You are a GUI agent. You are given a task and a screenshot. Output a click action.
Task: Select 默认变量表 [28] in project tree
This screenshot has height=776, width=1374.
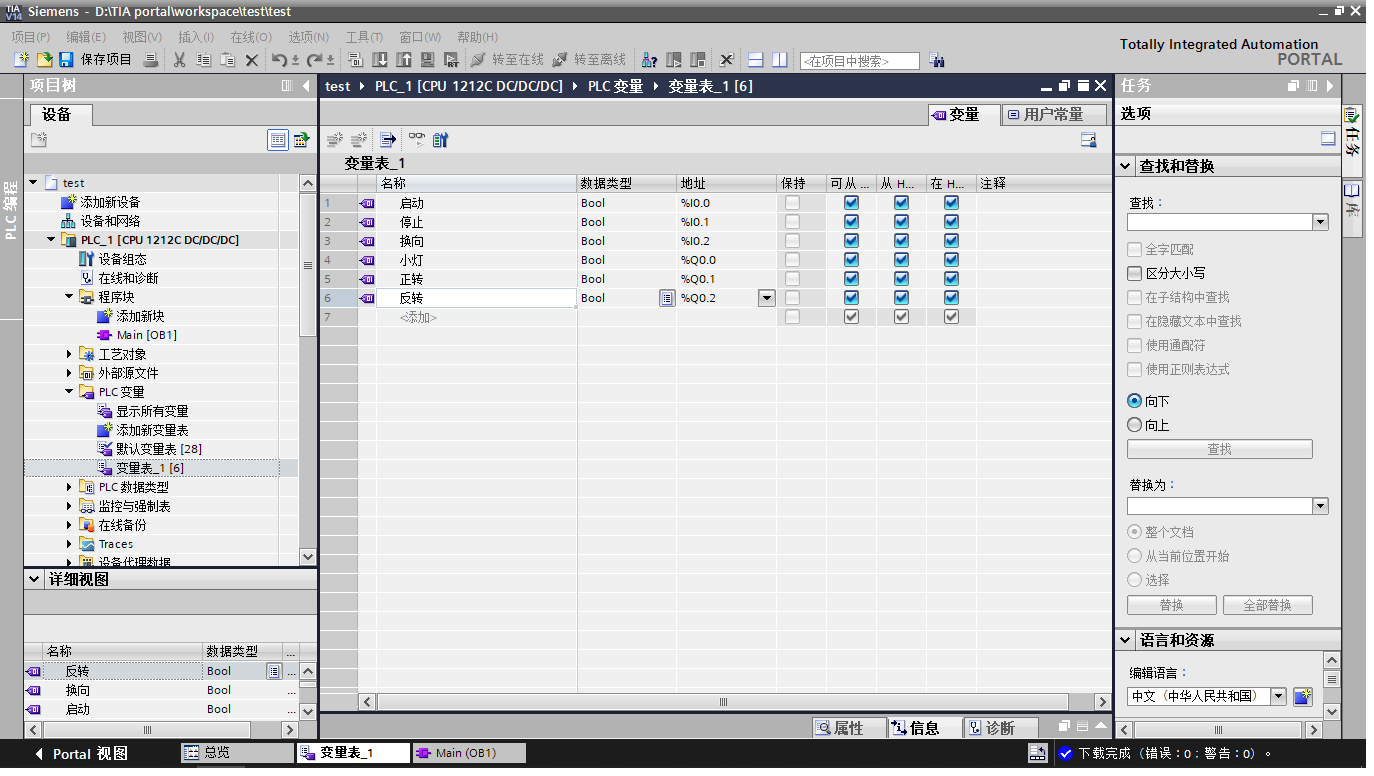click(158, 449)
